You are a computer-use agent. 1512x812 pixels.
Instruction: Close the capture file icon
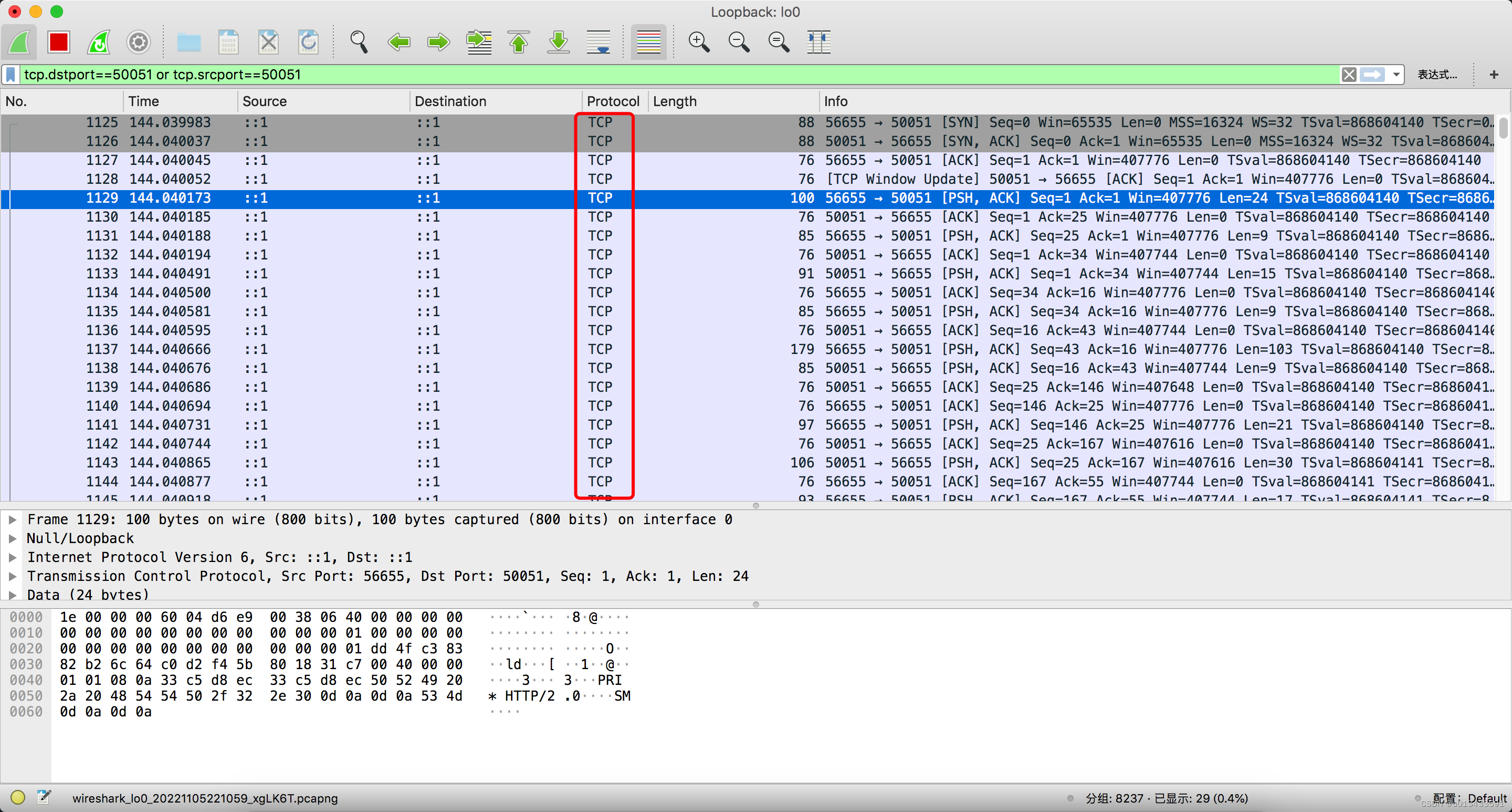(268, 42)
